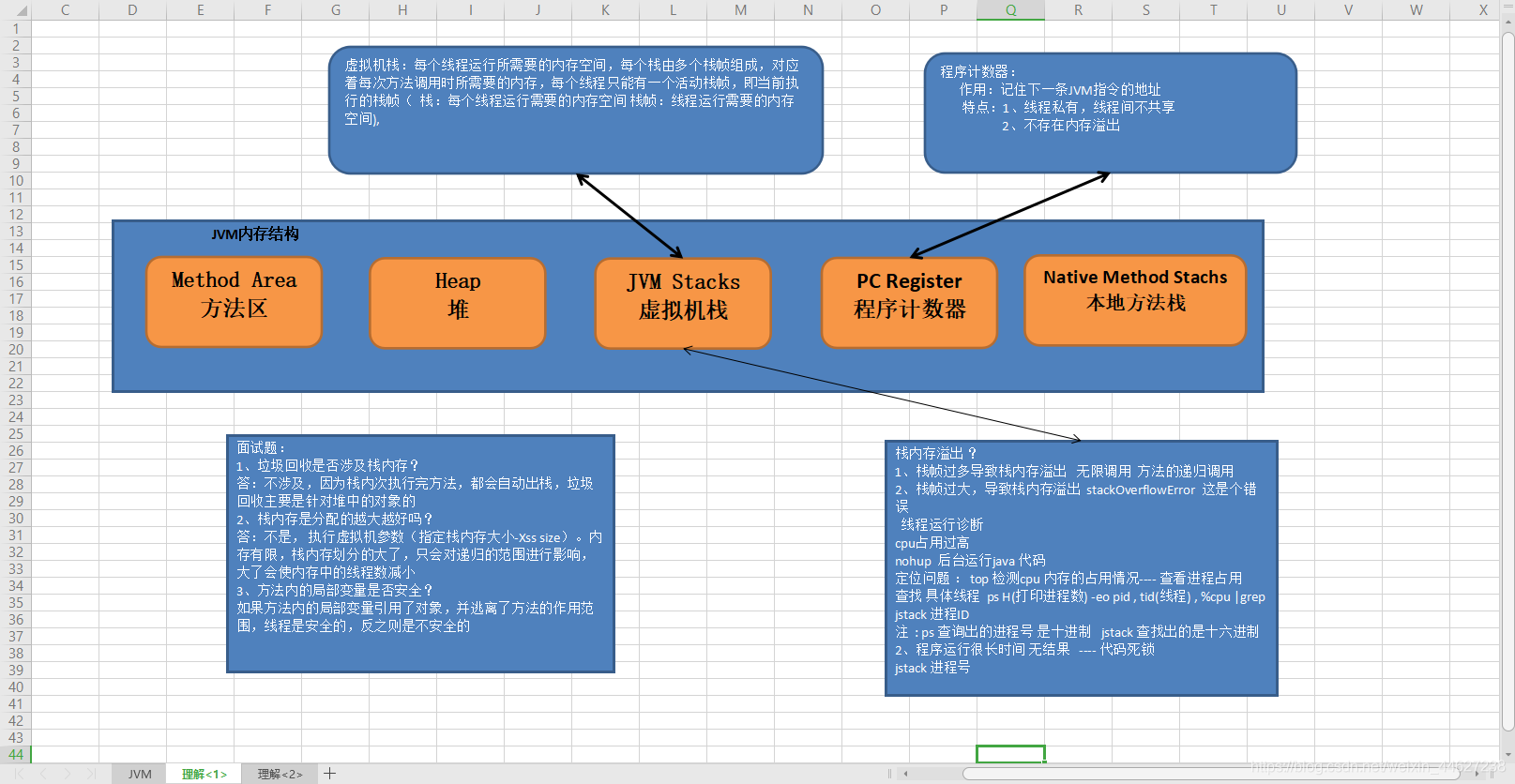Select column S header
Image resolution: width=1515 pixels, height=784 pixels.
point(1145,9)
